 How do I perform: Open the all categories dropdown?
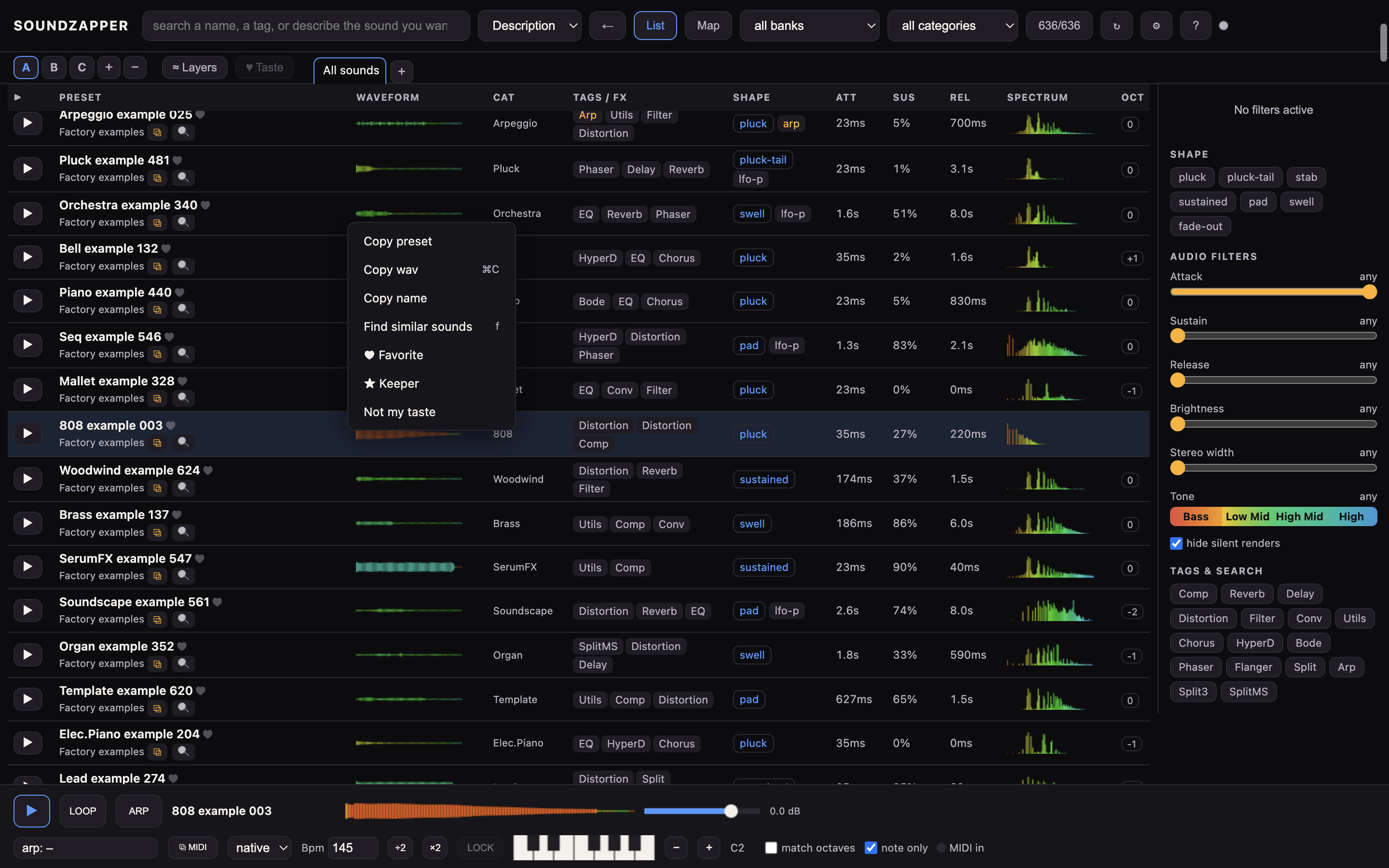[952, 26]
